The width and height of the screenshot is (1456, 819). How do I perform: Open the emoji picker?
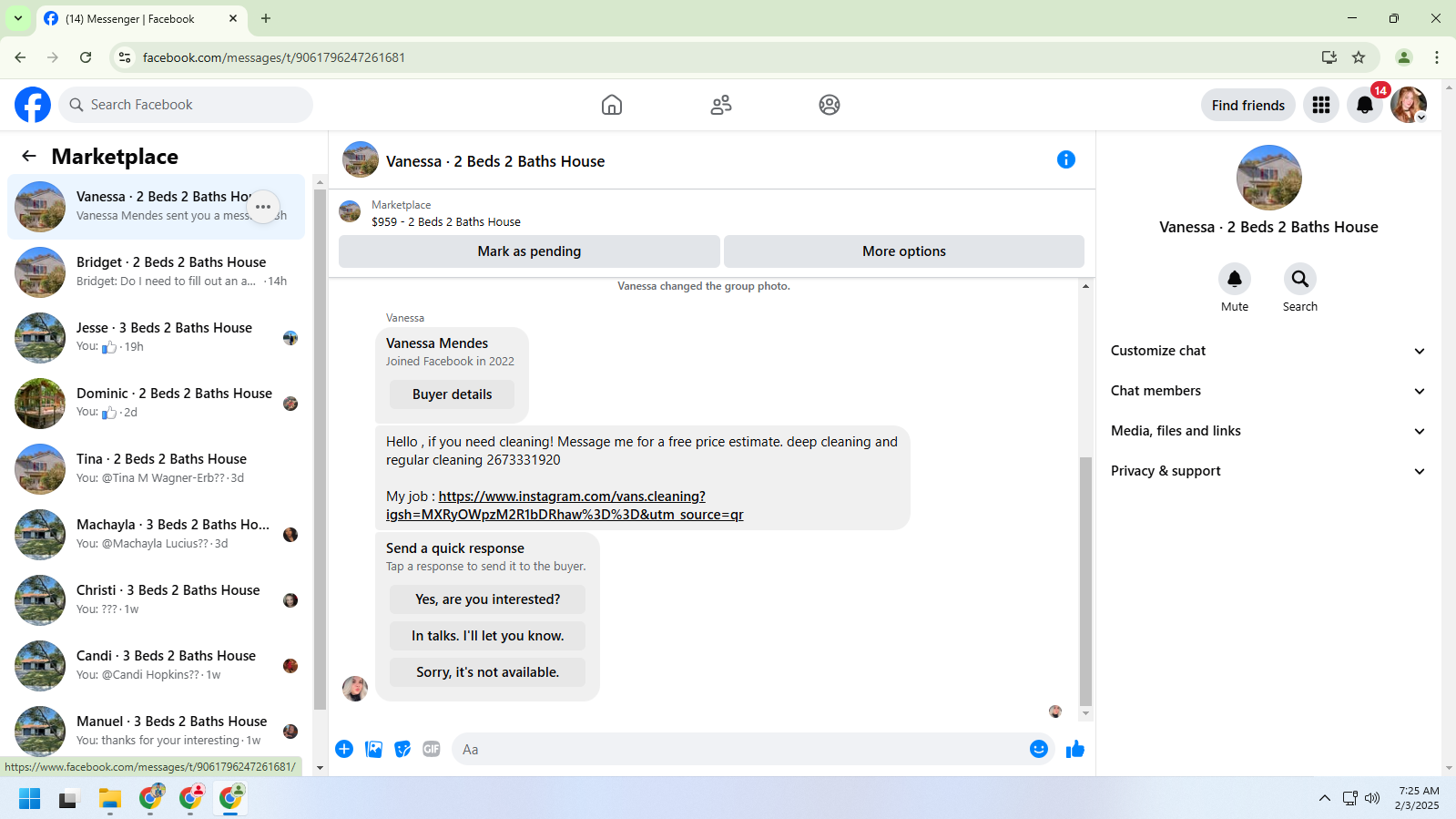pos(1038,749)
